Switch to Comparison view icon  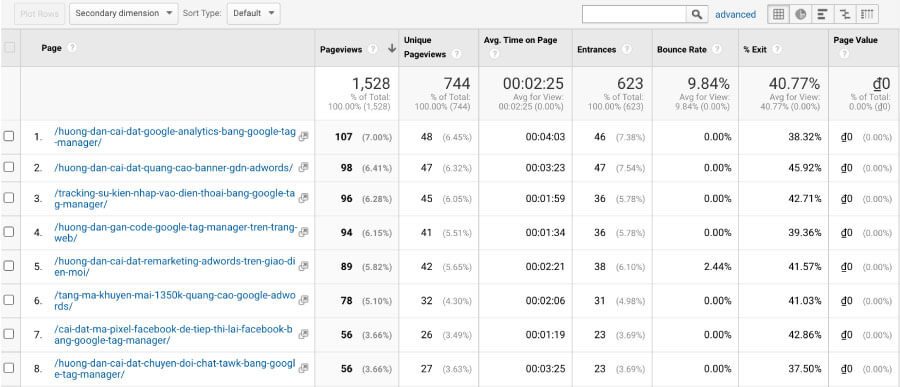pos(845,14)
